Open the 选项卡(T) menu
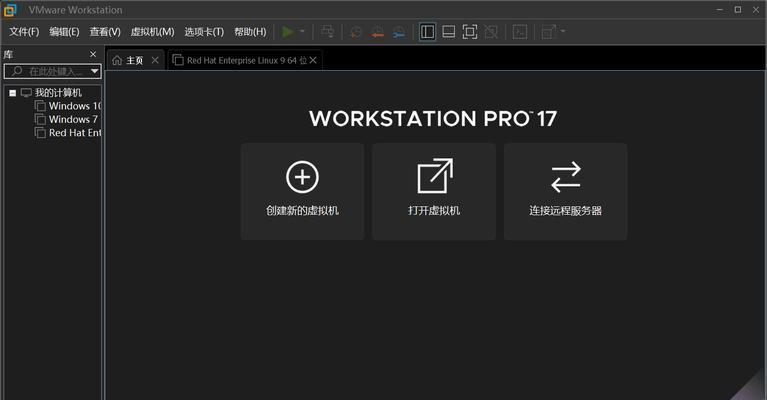 point(204,32)
